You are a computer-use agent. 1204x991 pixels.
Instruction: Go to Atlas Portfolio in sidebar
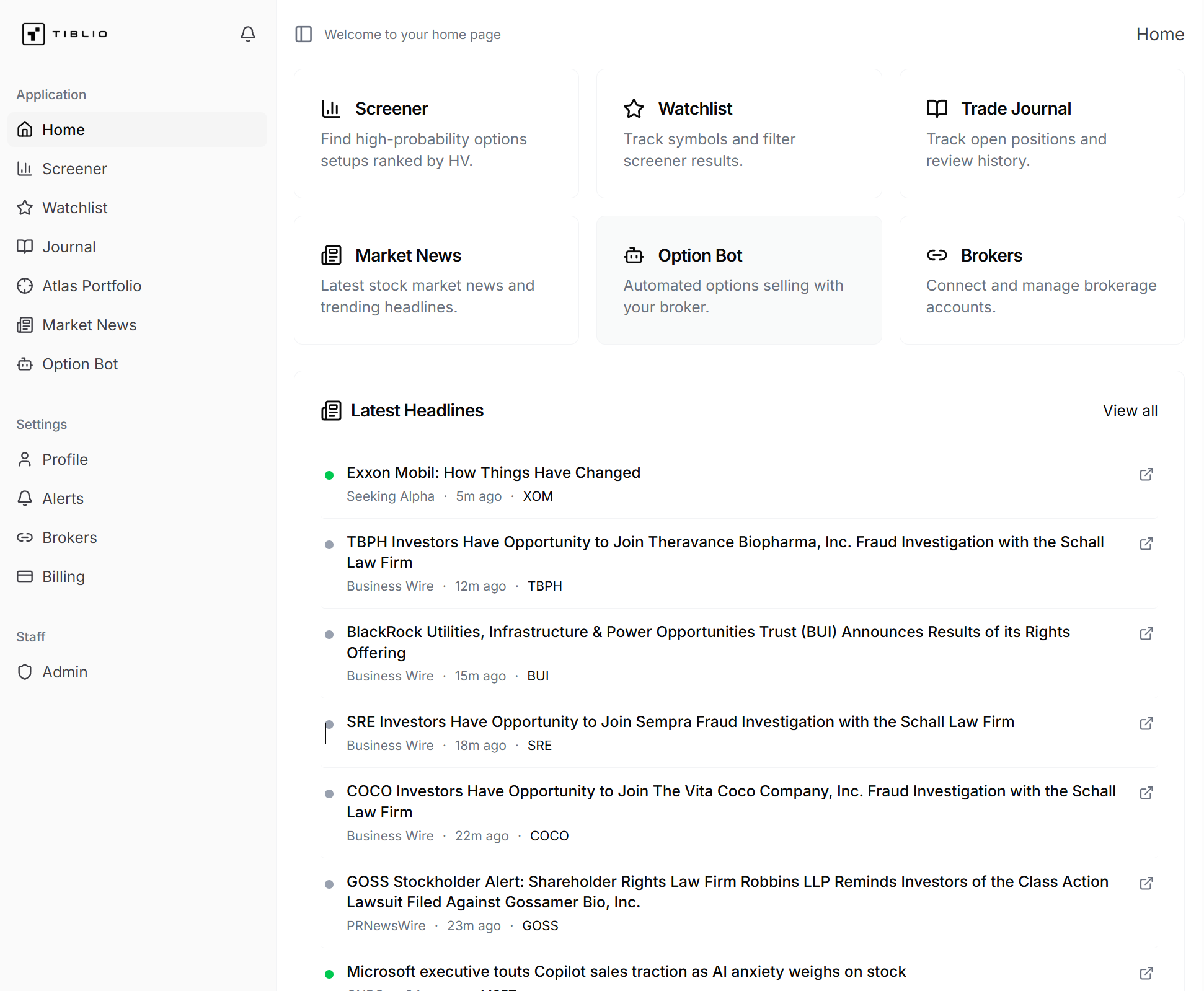[x=91, y=286]
